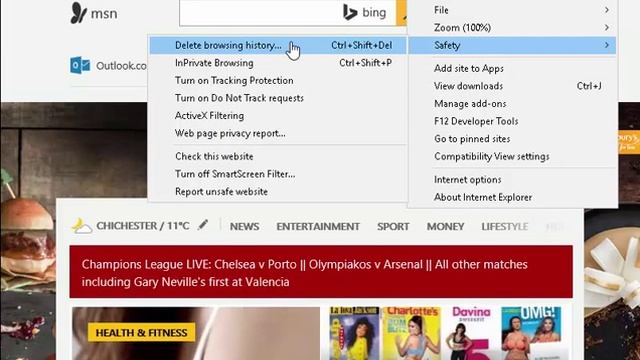Open F12 Developer Tools
Viewport: 640px width, 360px height.
512,121
